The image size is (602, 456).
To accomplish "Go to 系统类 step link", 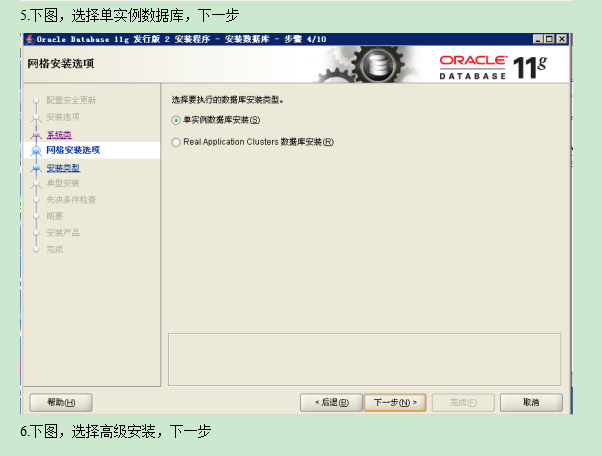I will click(x=59, y=135).
